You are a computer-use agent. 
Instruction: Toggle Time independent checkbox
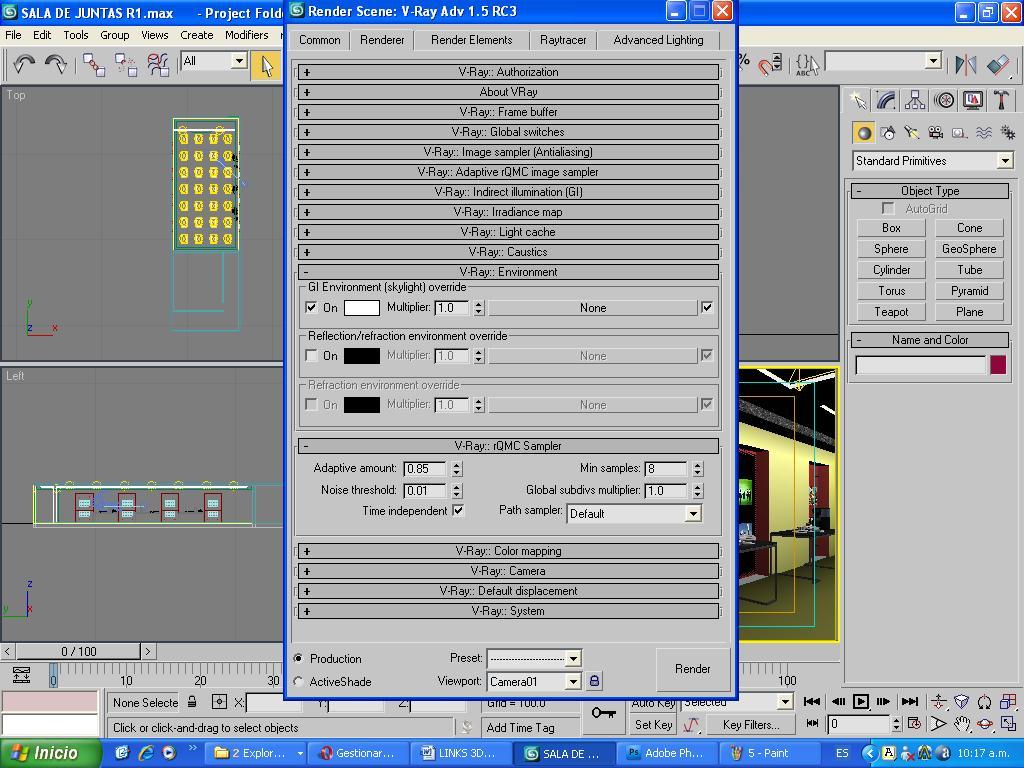coord(458,511)
